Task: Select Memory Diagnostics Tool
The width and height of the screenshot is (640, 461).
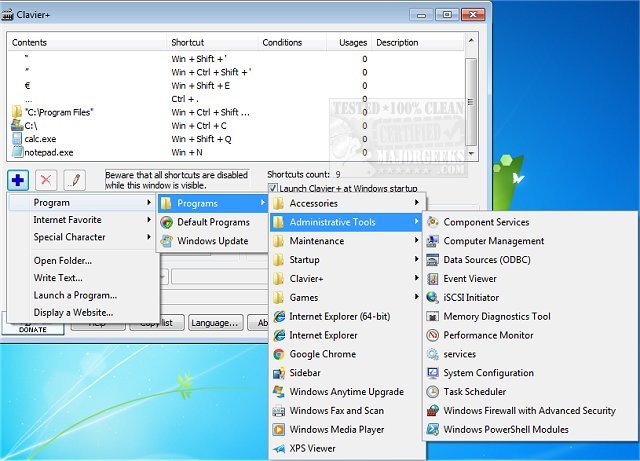Action: [x=530, y=316]
